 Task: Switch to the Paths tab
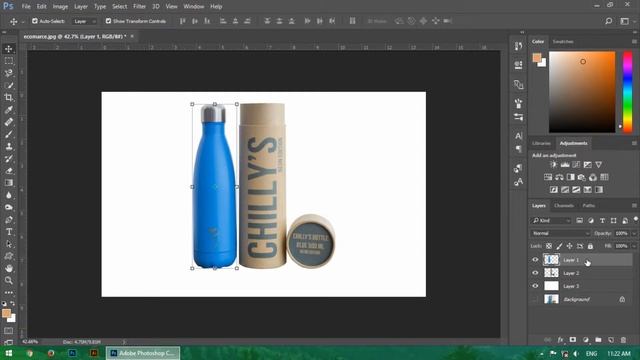point(589,206)
